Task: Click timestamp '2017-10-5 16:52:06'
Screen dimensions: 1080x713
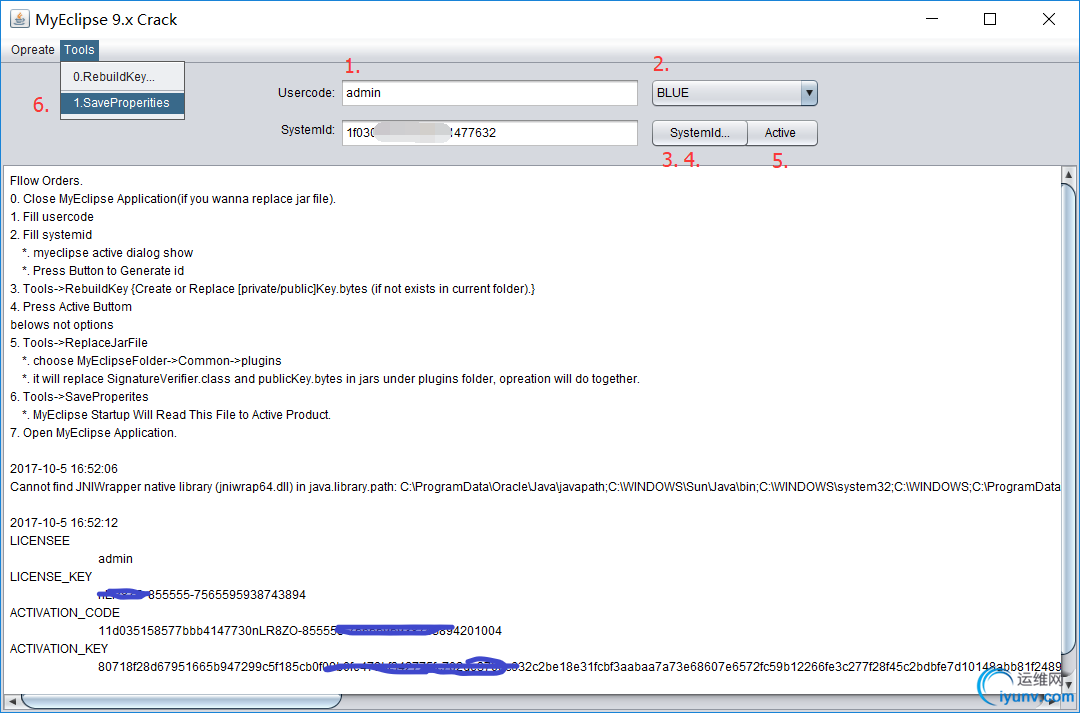Action: (64, 468)
